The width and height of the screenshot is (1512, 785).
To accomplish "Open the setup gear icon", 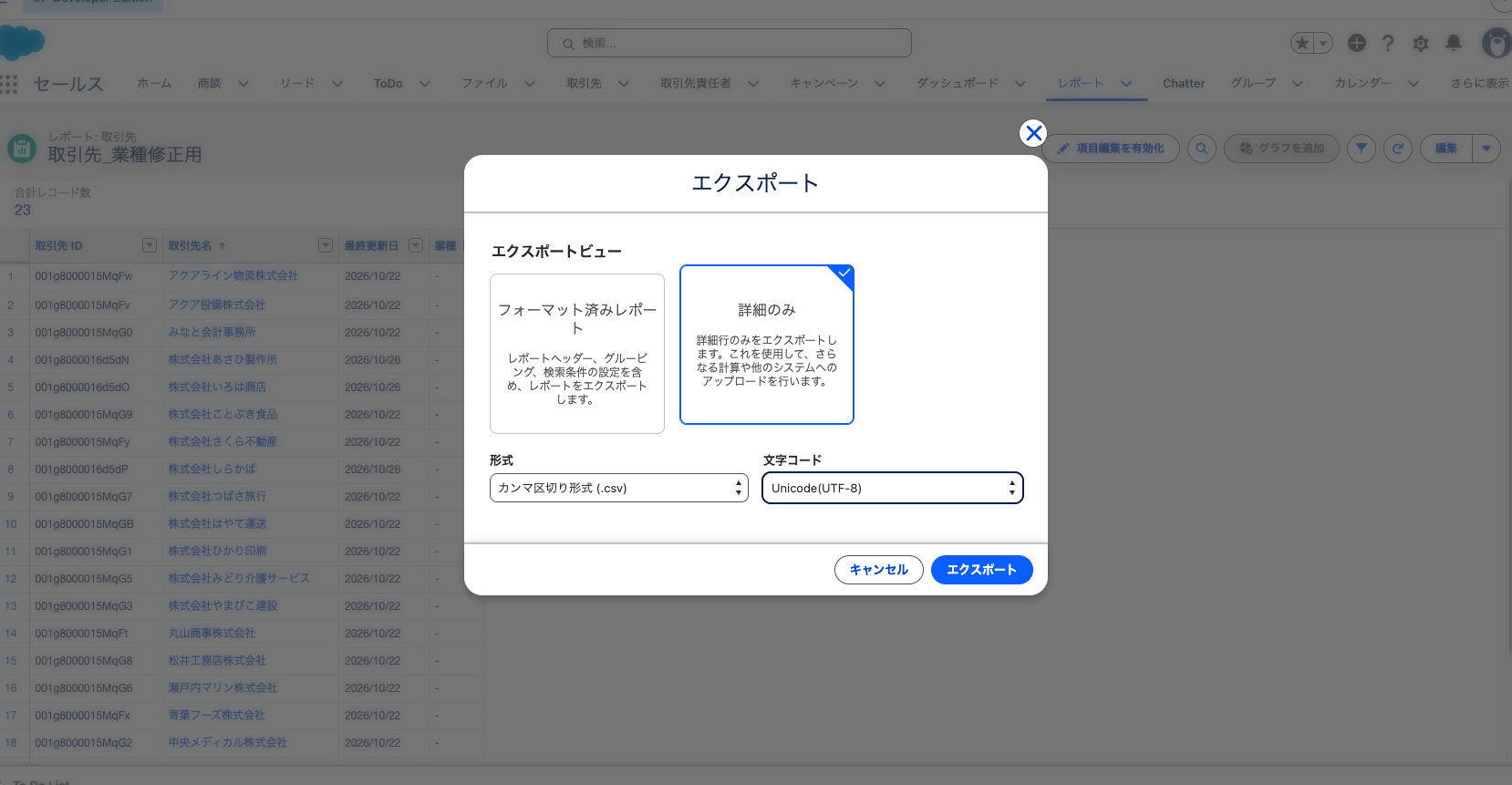I will (1421, 43).
